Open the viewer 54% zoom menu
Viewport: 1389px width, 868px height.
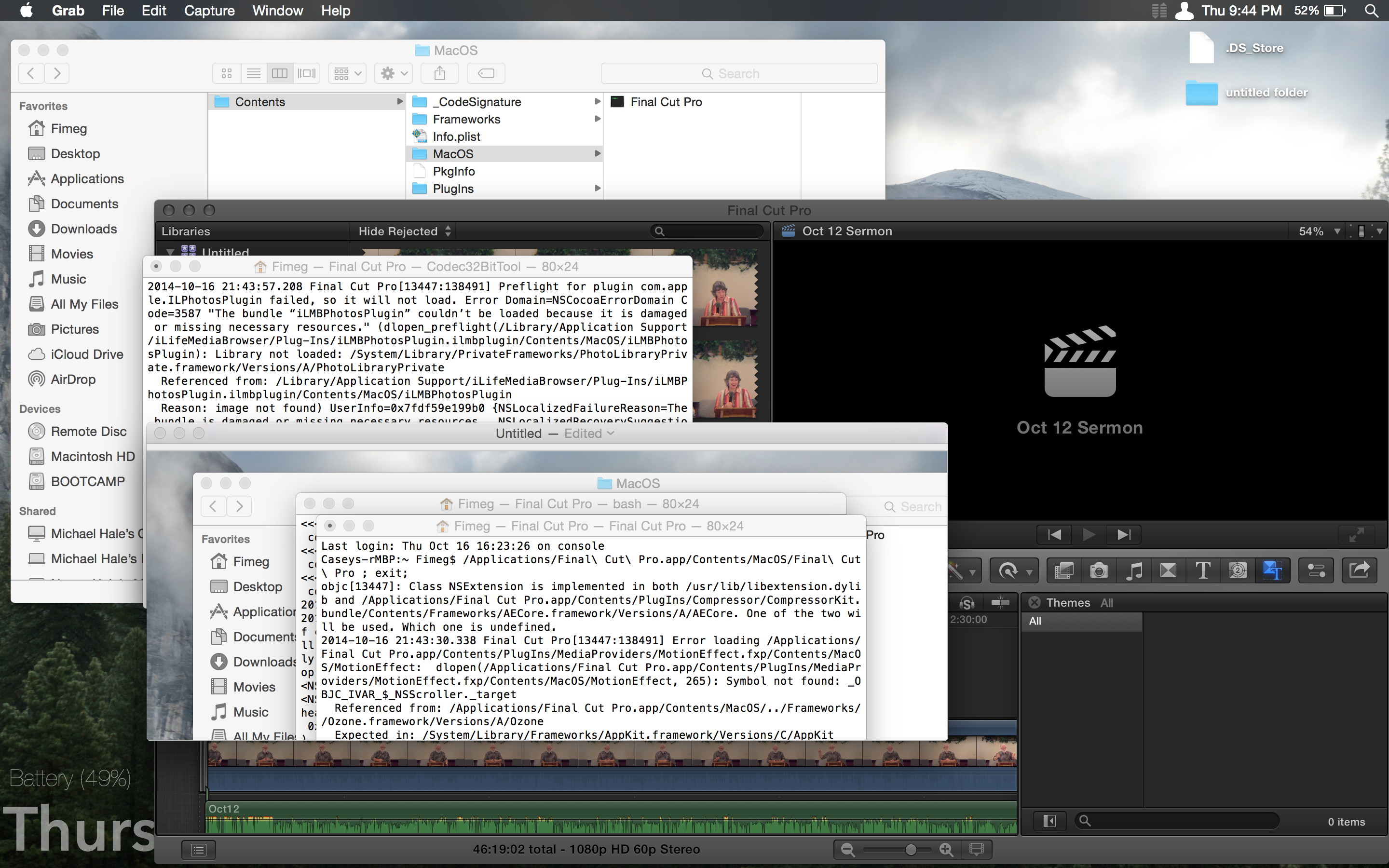[x=1320, y=231]
